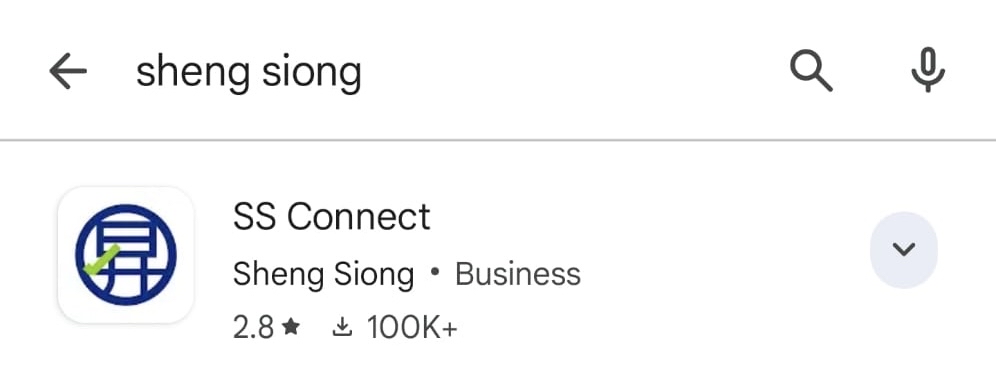Tap the Business category label

coord(518,275)
